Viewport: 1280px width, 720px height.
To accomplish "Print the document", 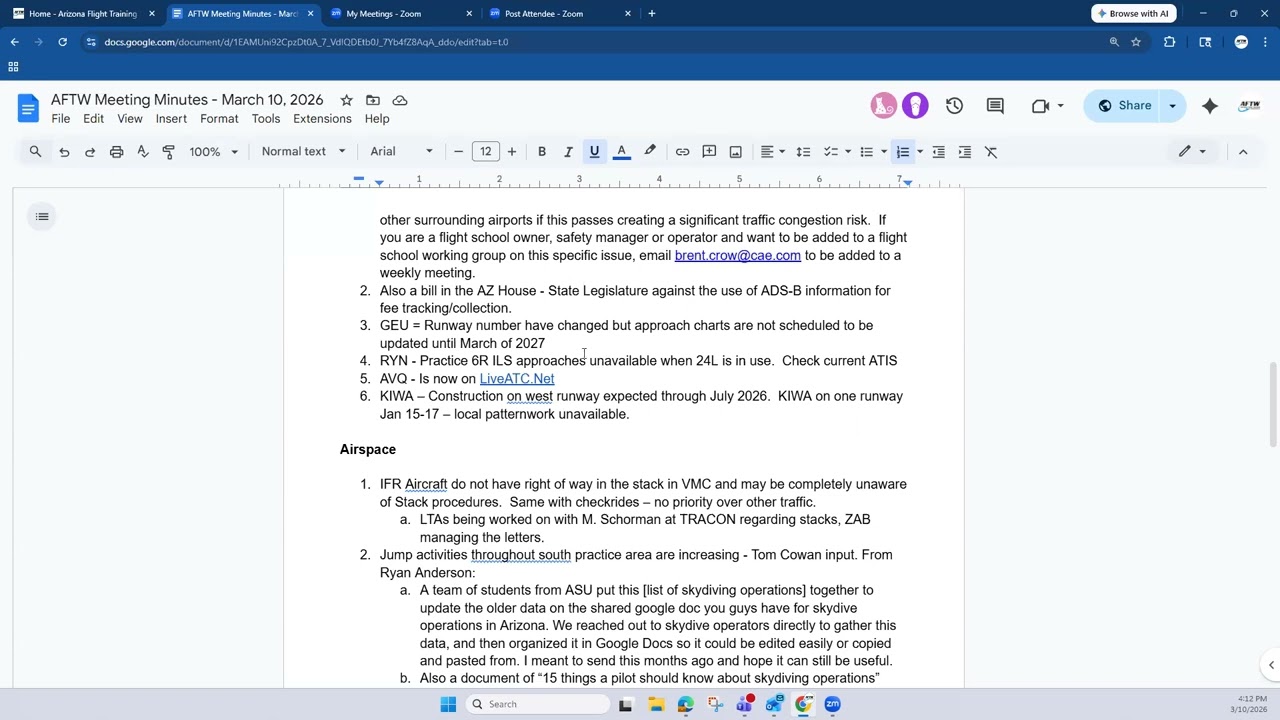I will coord(116,152).
